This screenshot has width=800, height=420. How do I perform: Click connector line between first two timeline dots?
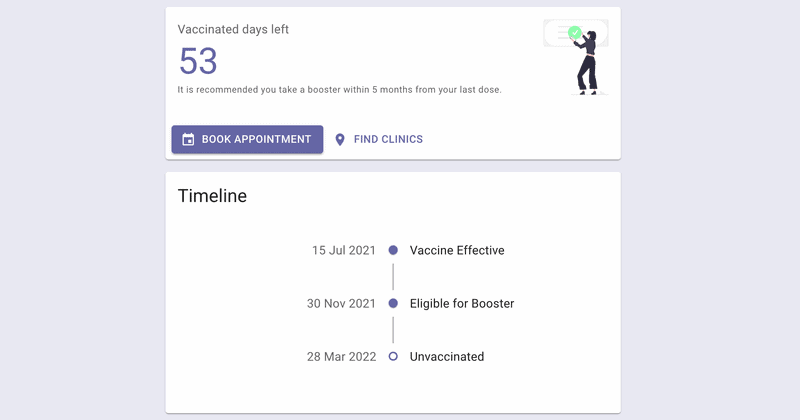(393, 277)
